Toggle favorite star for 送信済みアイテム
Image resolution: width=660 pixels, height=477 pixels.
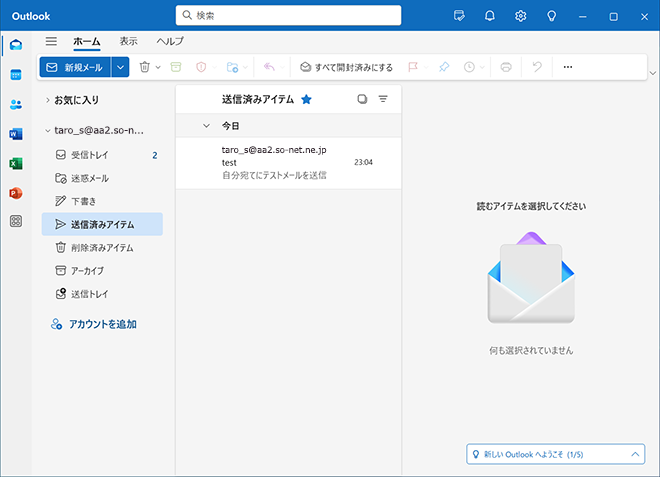(x=306, y=100)
